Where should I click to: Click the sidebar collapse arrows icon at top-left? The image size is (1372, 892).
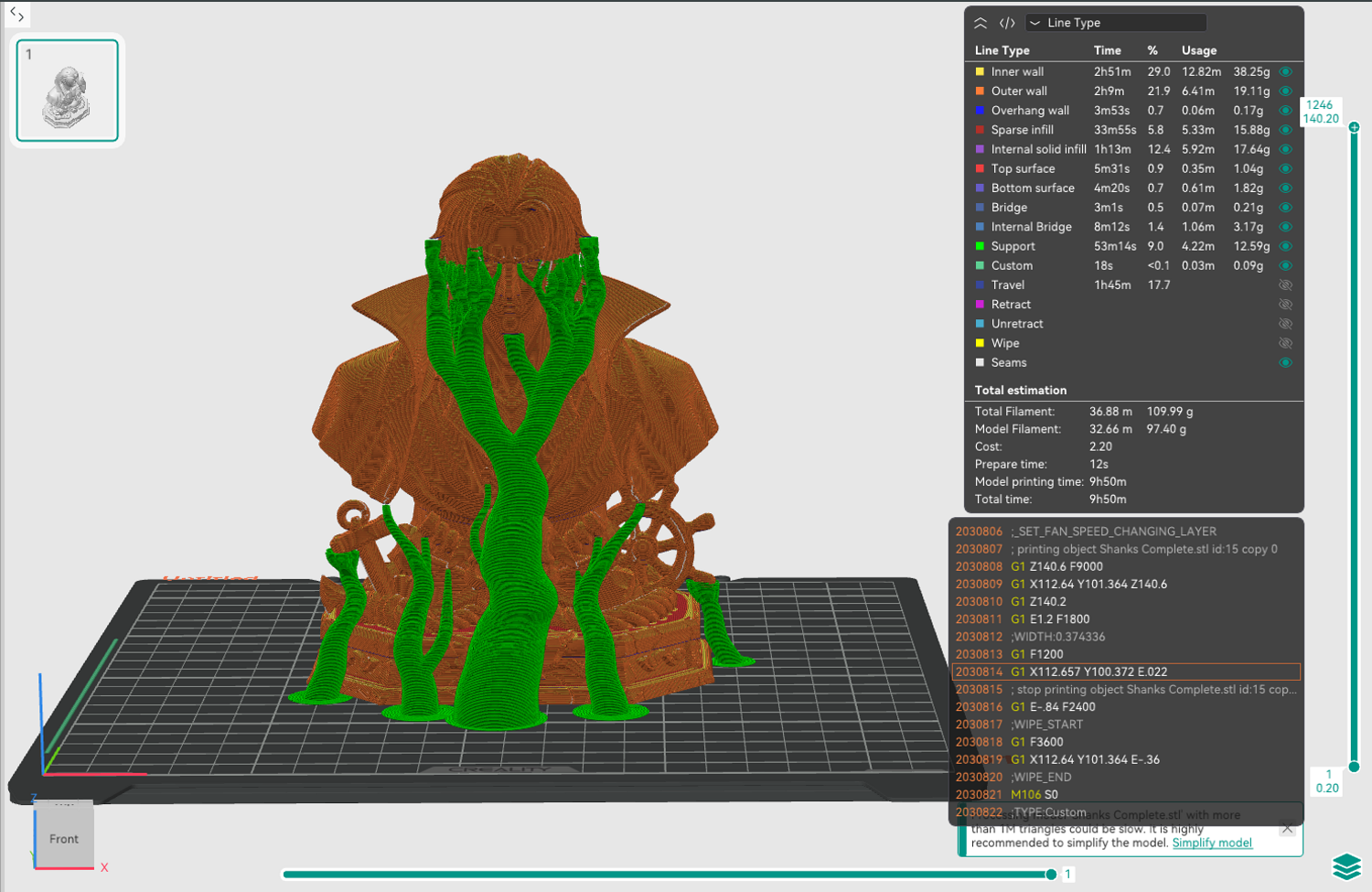click(x=16, y=14)
